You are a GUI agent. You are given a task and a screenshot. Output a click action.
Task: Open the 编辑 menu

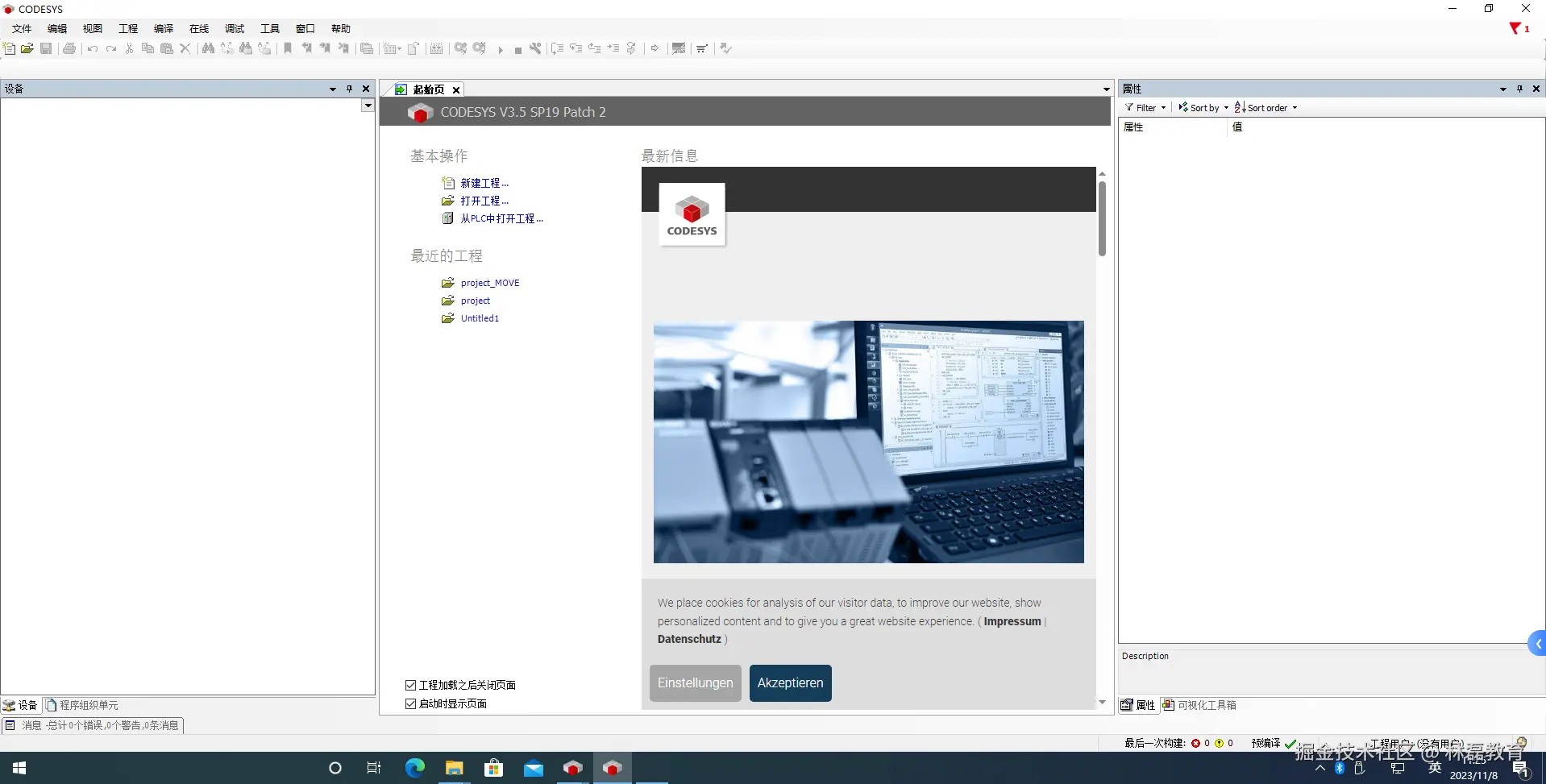point(57,28)
